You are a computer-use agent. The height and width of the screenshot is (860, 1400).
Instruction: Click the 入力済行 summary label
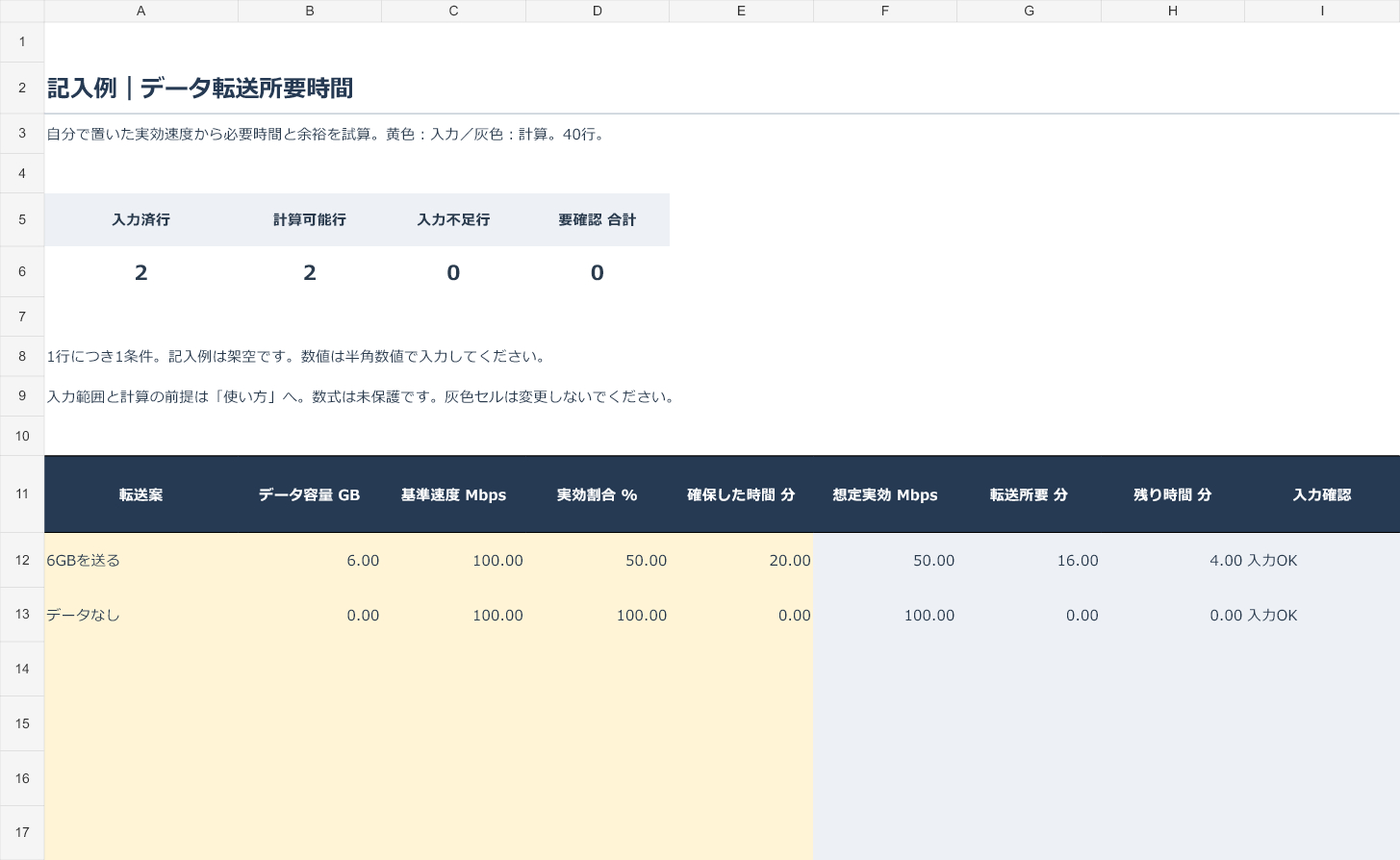coord(140,219)
